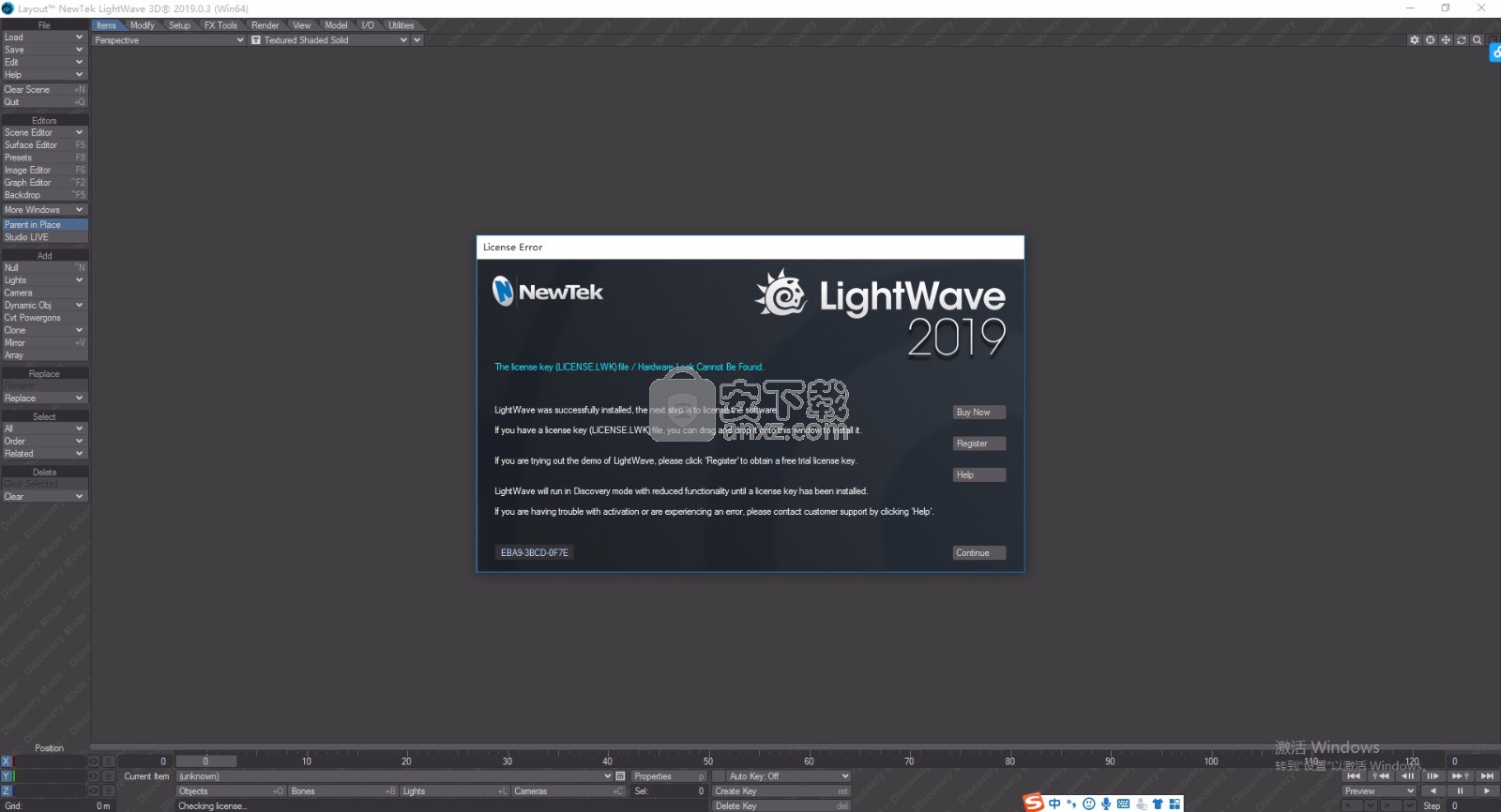Open the Lights add dropdown
Image resolution: width=1501 pixels, height=812 pixels.
tap(44, 280)
